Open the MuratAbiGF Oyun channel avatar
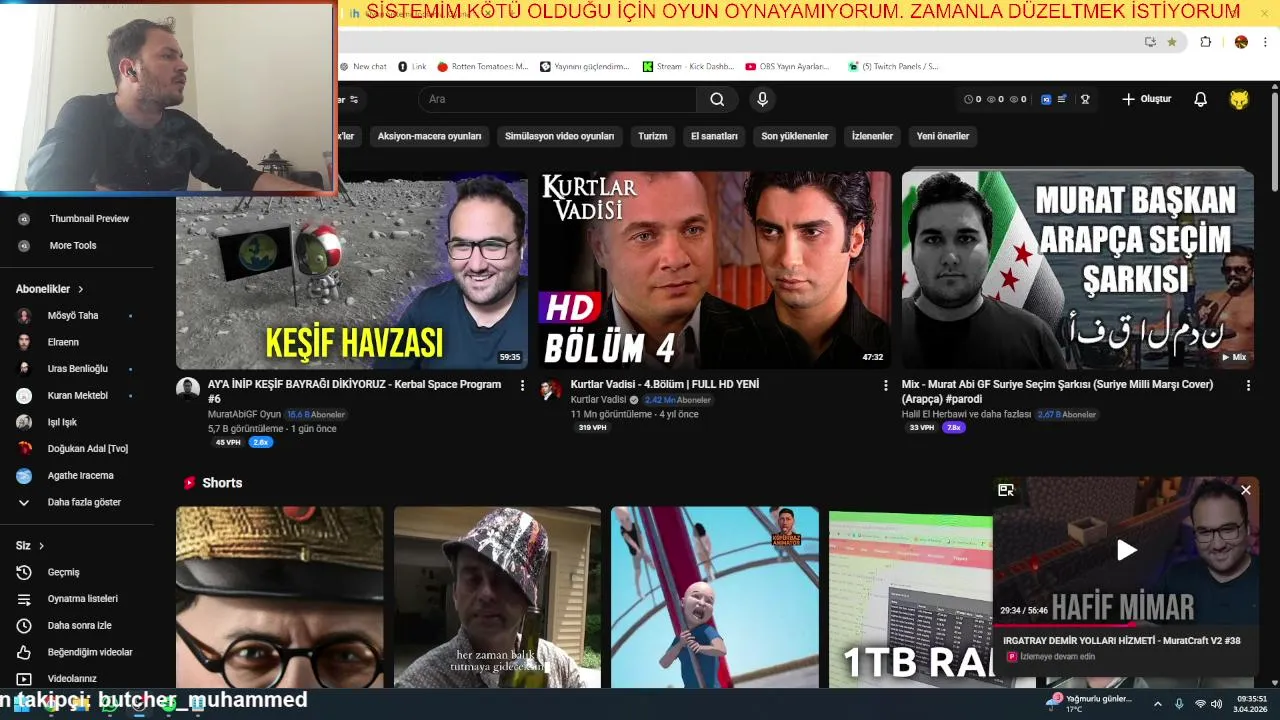1280x720 pixels. tap(188, 389)
